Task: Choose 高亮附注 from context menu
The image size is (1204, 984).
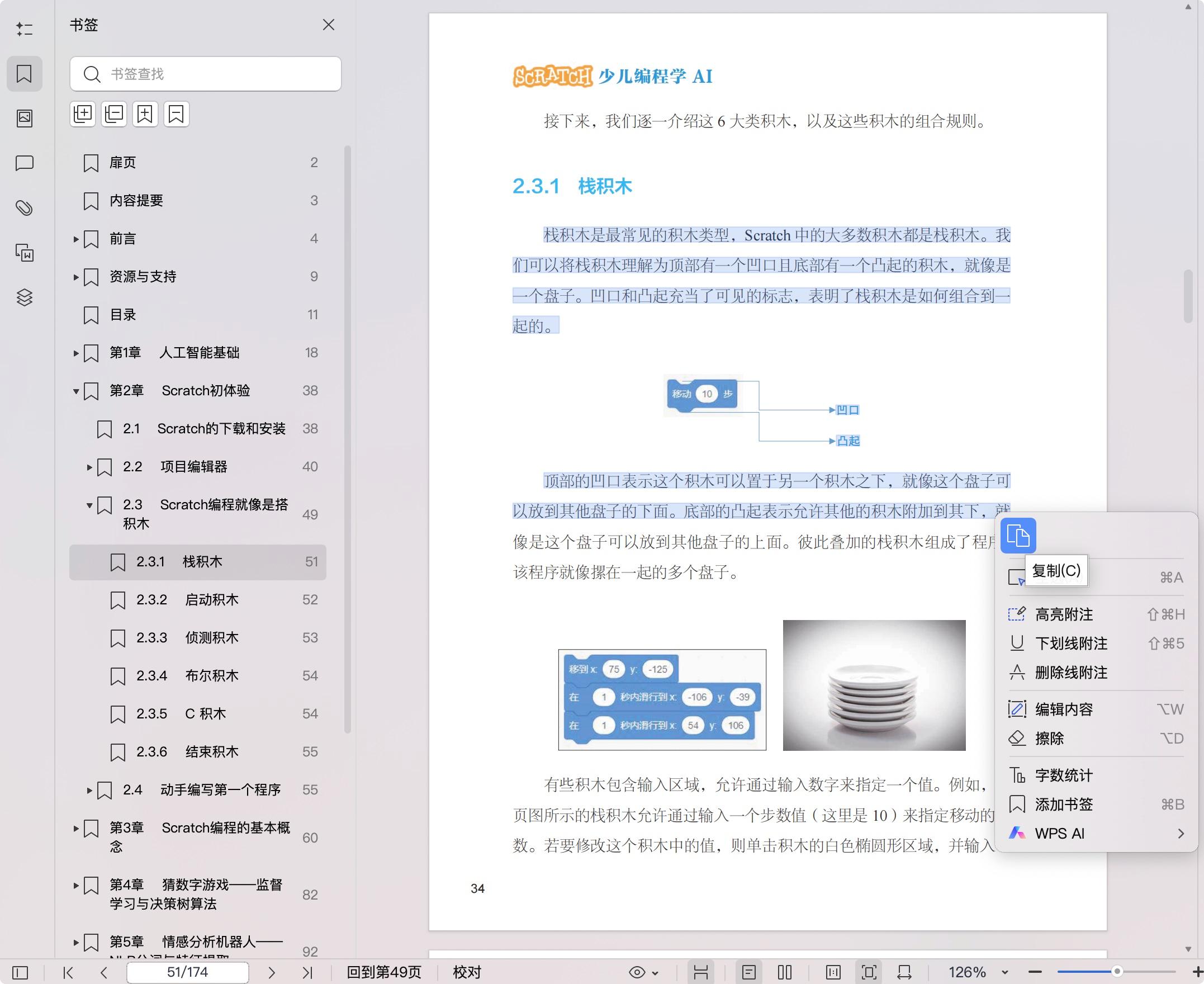Action: (1096, 614)
